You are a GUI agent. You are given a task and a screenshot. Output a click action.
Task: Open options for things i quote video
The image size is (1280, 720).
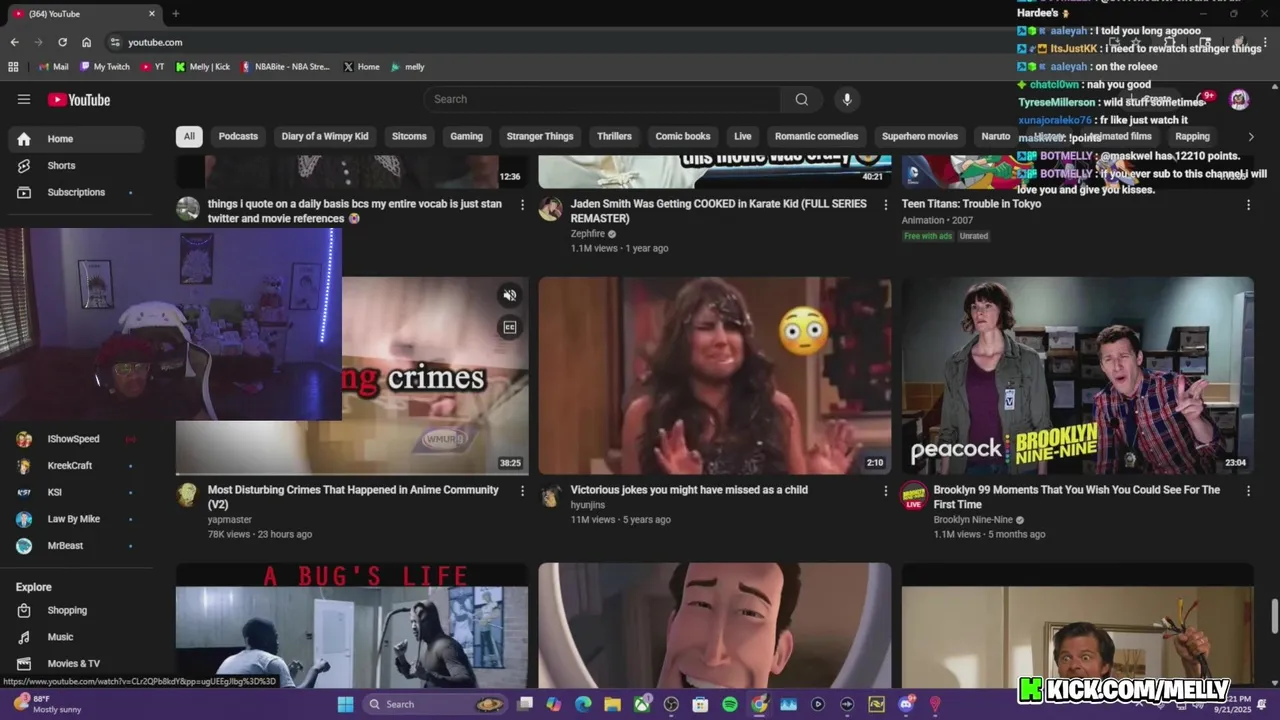(x=522, y=204)
